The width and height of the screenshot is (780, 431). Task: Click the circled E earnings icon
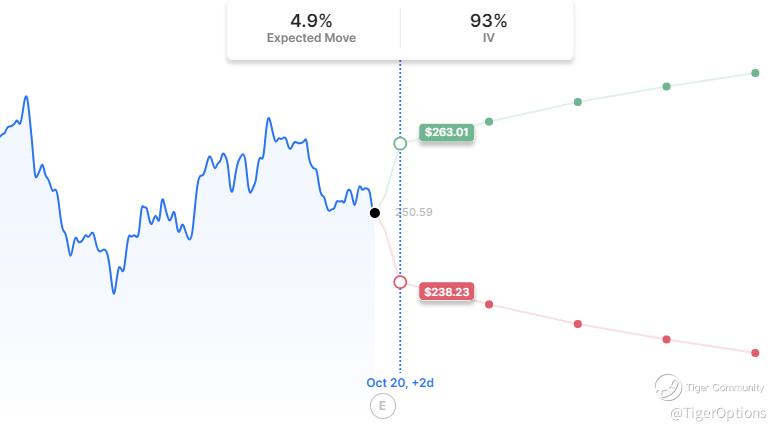[x=381, y=406]
